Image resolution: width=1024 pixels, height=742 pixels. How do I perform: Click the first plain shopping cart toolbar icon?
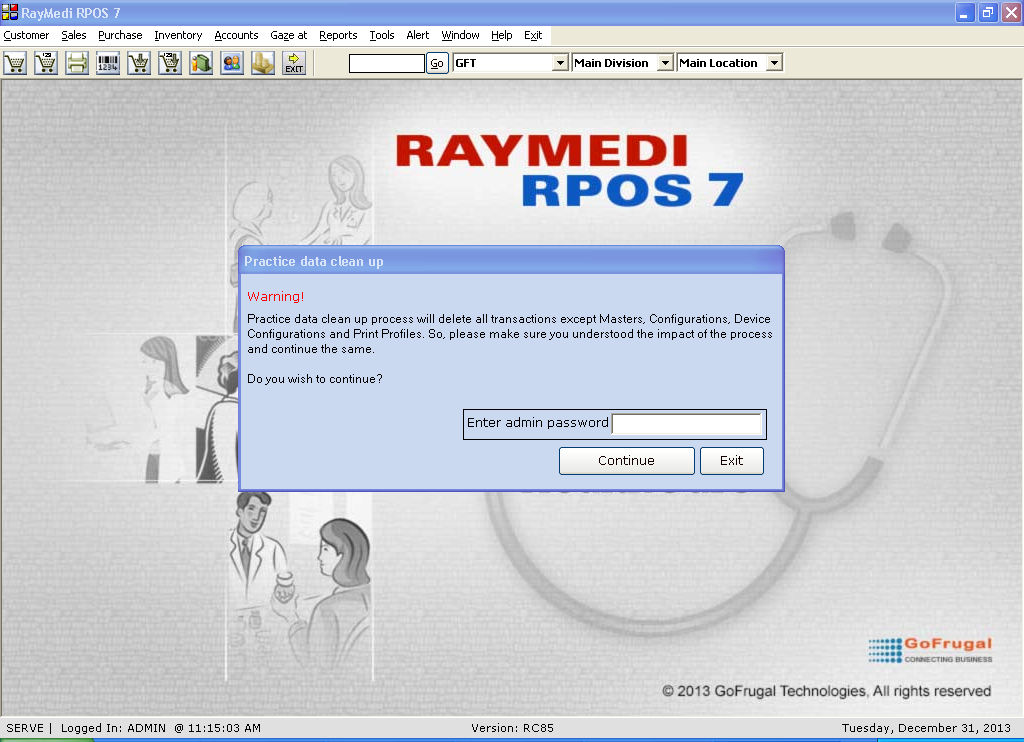pos(15,63)
